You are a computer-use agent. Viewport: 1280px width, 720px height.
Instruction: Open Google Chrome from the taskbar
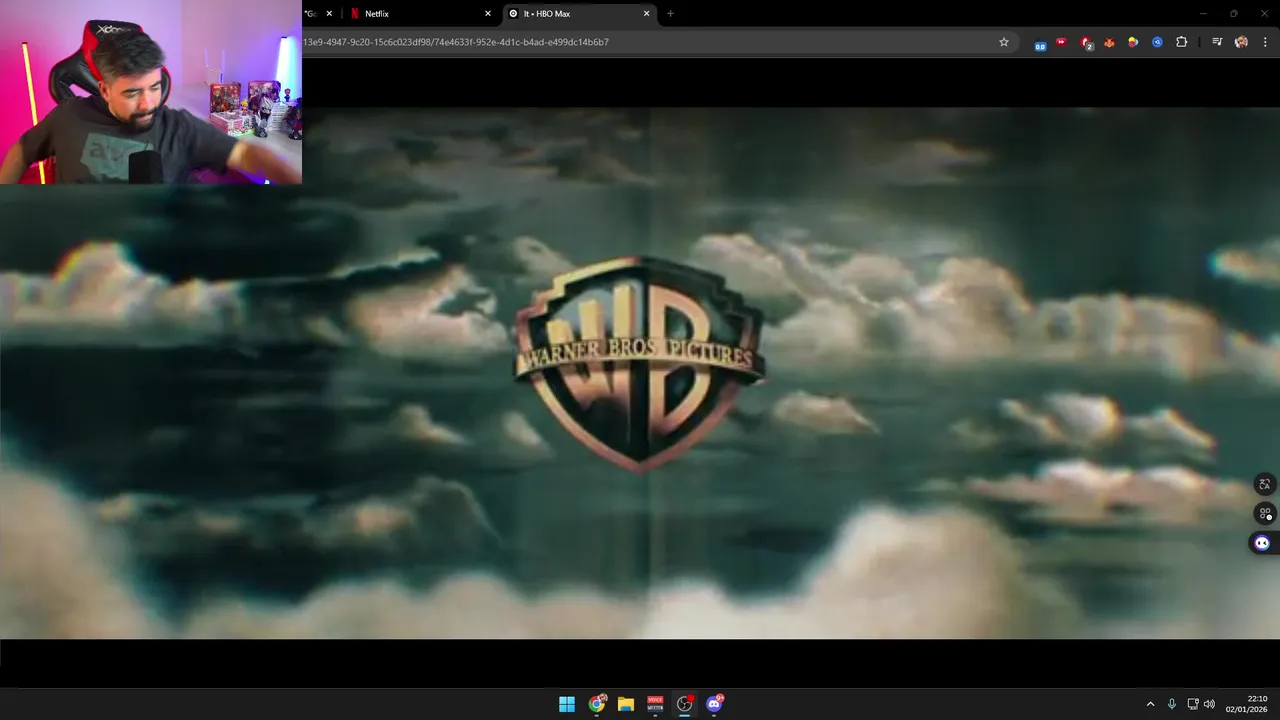click(x=597, y=704)
